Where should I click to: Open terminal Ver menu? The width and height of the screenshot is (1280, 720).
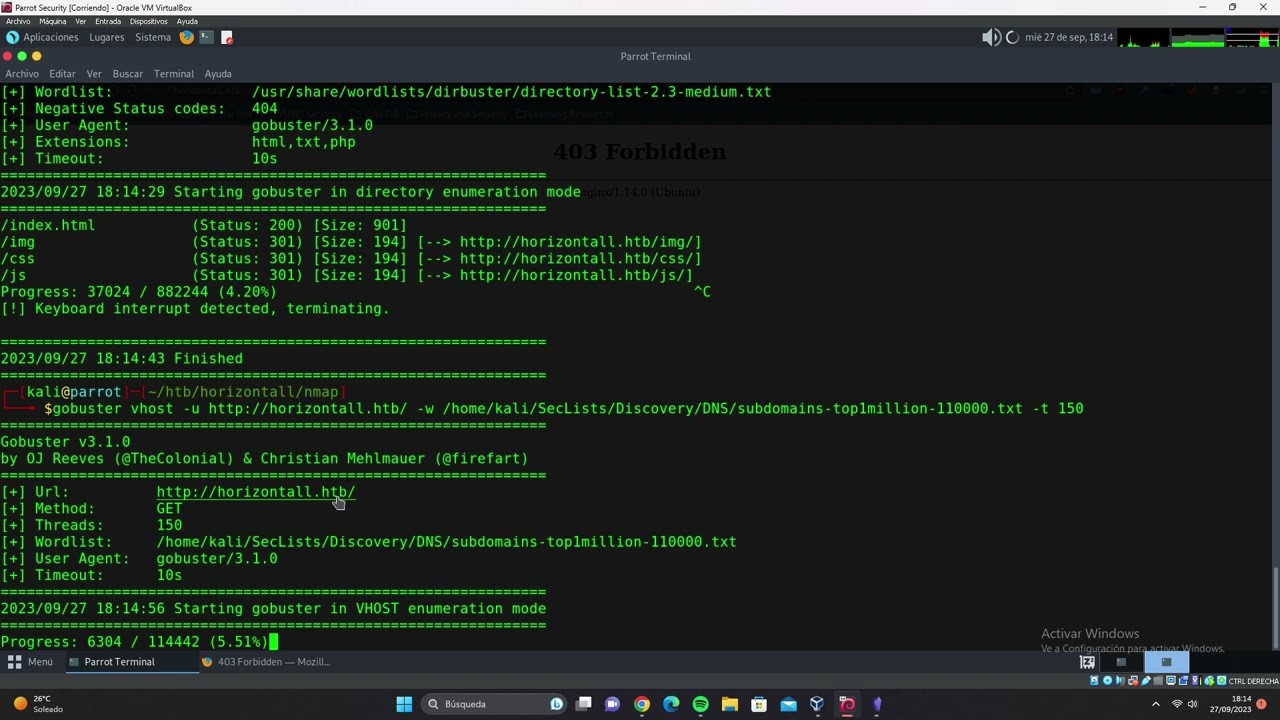(94, 74)
